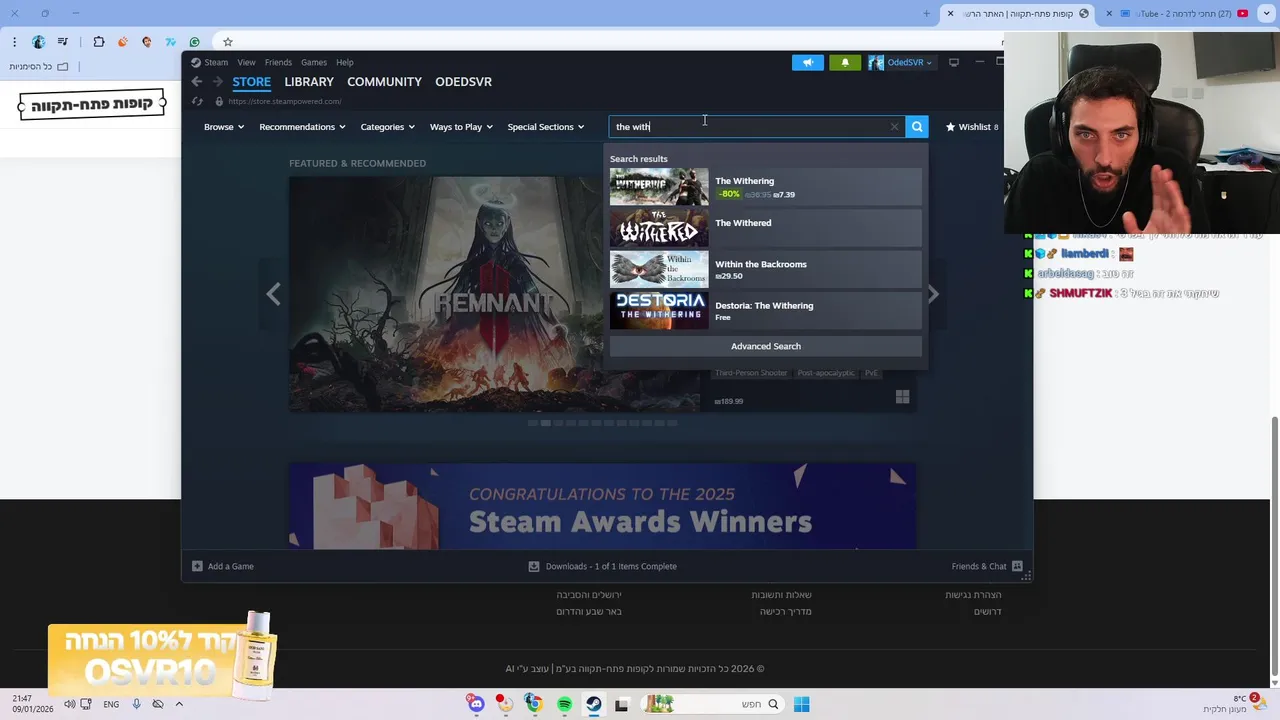Select Destoria: The Withering search result
1280x720 pixels.
(765, 311)
